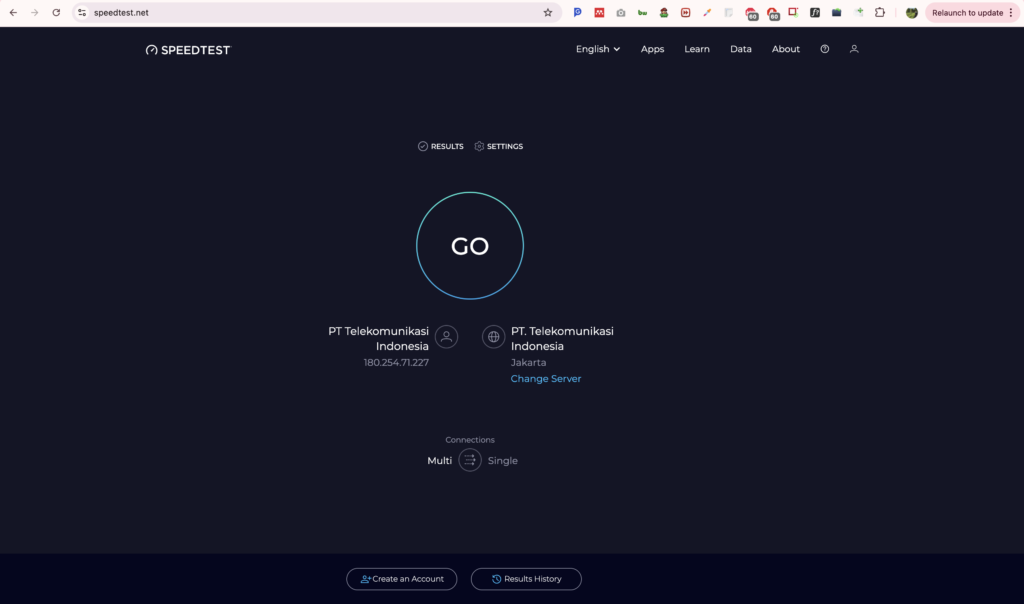
Task: Expand the English language dropdown
Action: [x=598, y=49]
